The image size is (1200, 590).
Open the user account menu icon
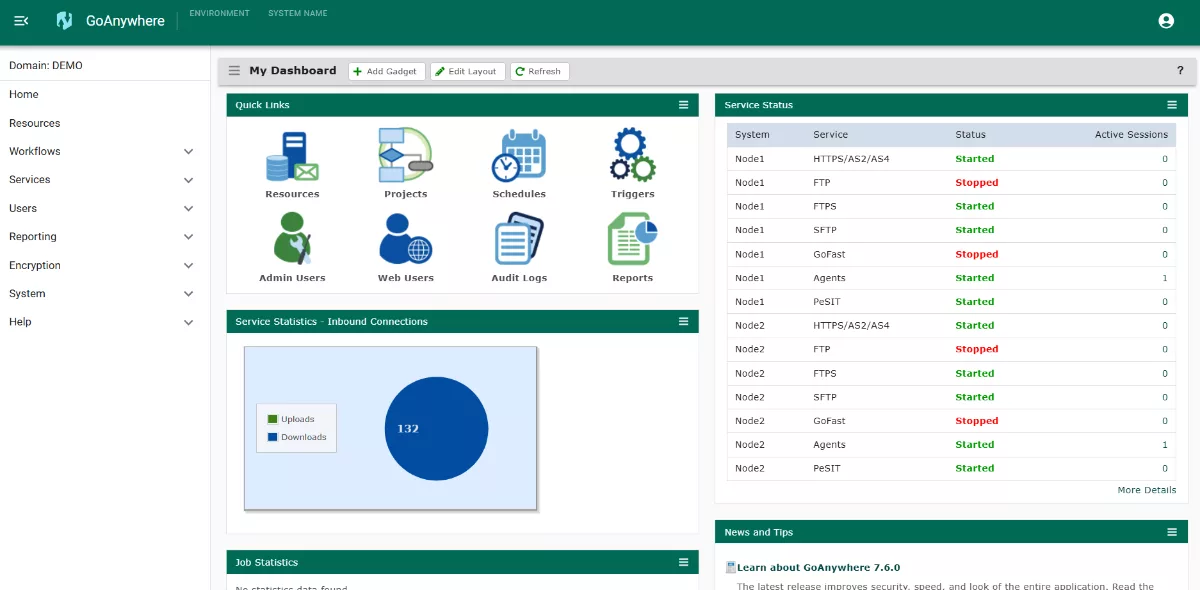pos(1166,21)
